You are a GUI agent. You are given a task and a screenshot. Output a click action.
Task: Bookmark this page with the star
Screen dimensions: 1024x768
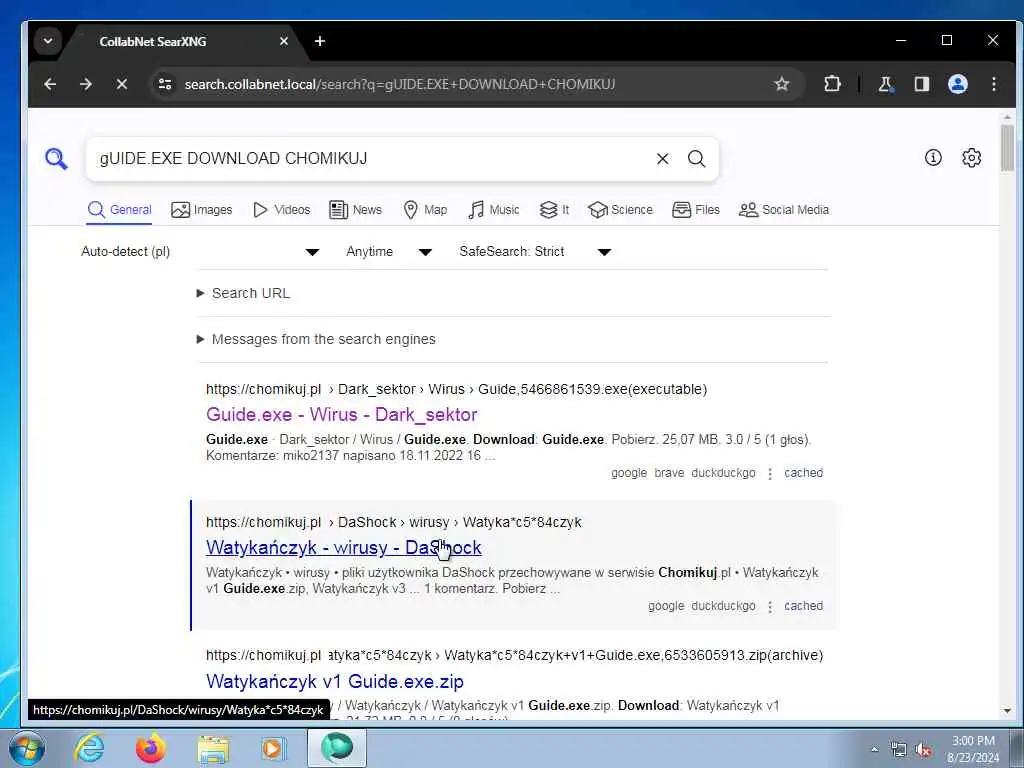782,84
